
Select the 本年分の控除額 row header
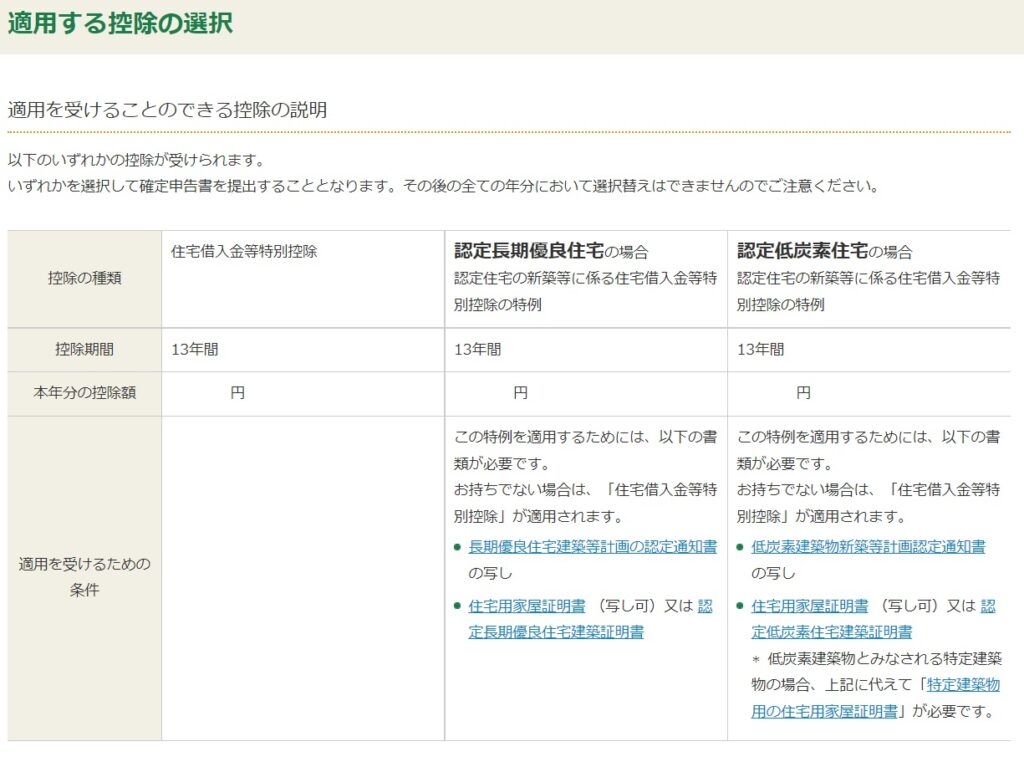point(84,393)
